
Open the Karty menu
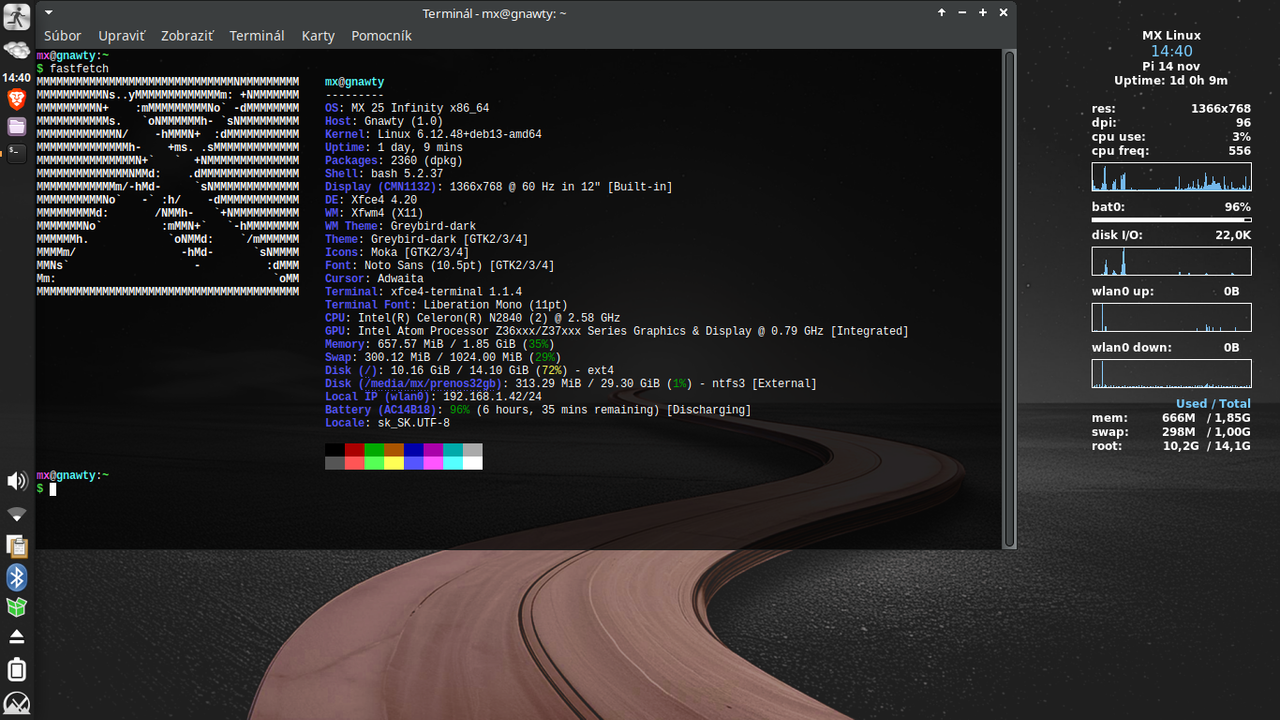coord(318,35)
